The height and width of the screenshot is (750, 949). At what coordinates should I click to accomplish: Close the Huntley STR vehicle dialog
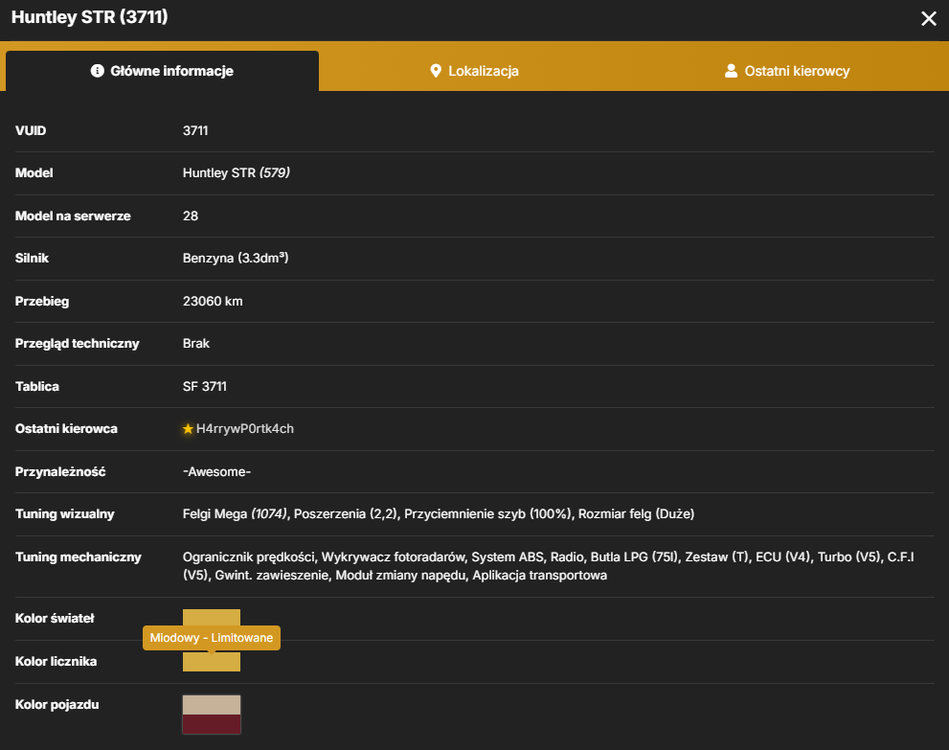(x=928, y=19)
